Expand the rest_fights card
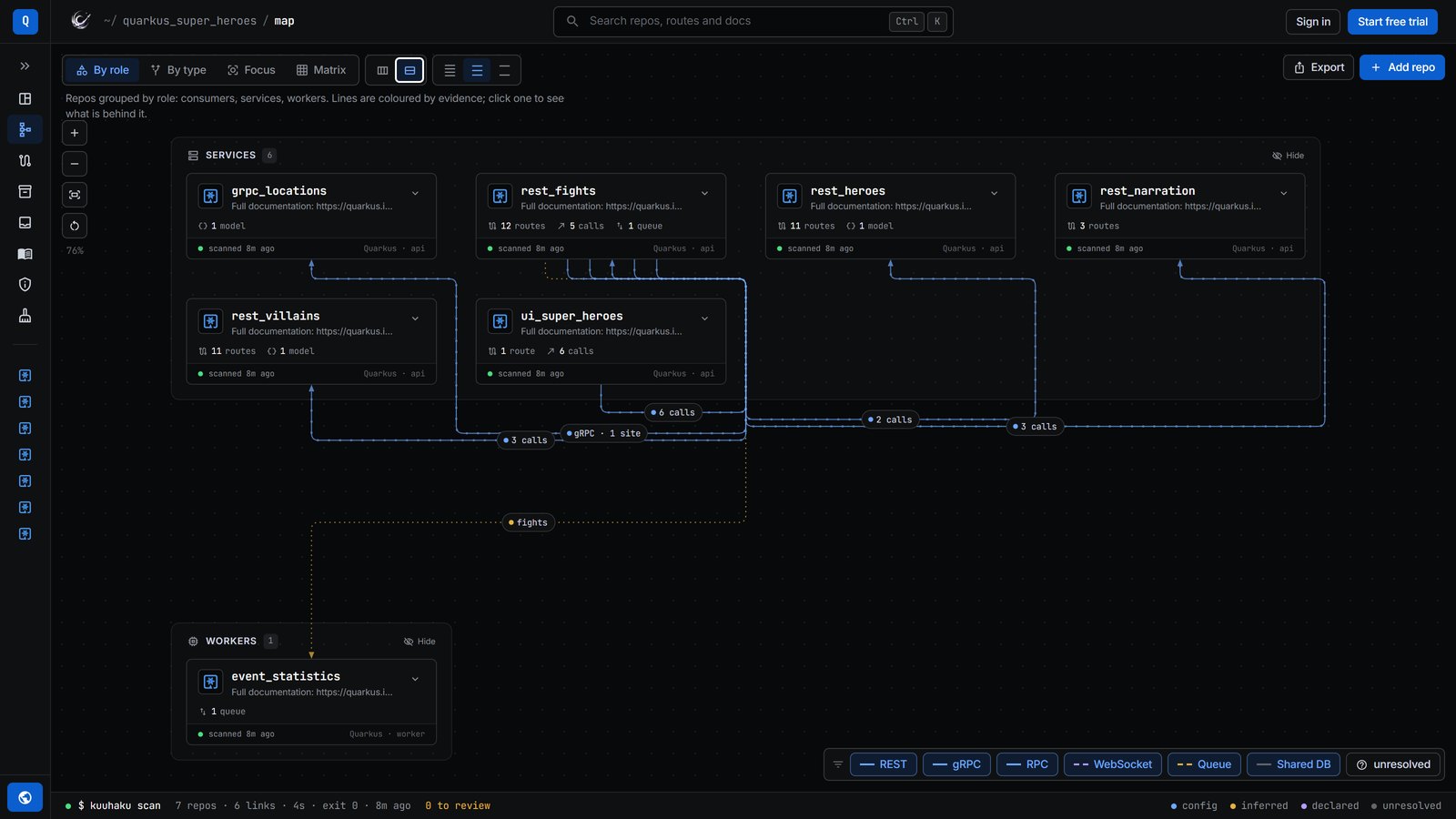This screenshot has height=819, width=1456. pos(704,193)
